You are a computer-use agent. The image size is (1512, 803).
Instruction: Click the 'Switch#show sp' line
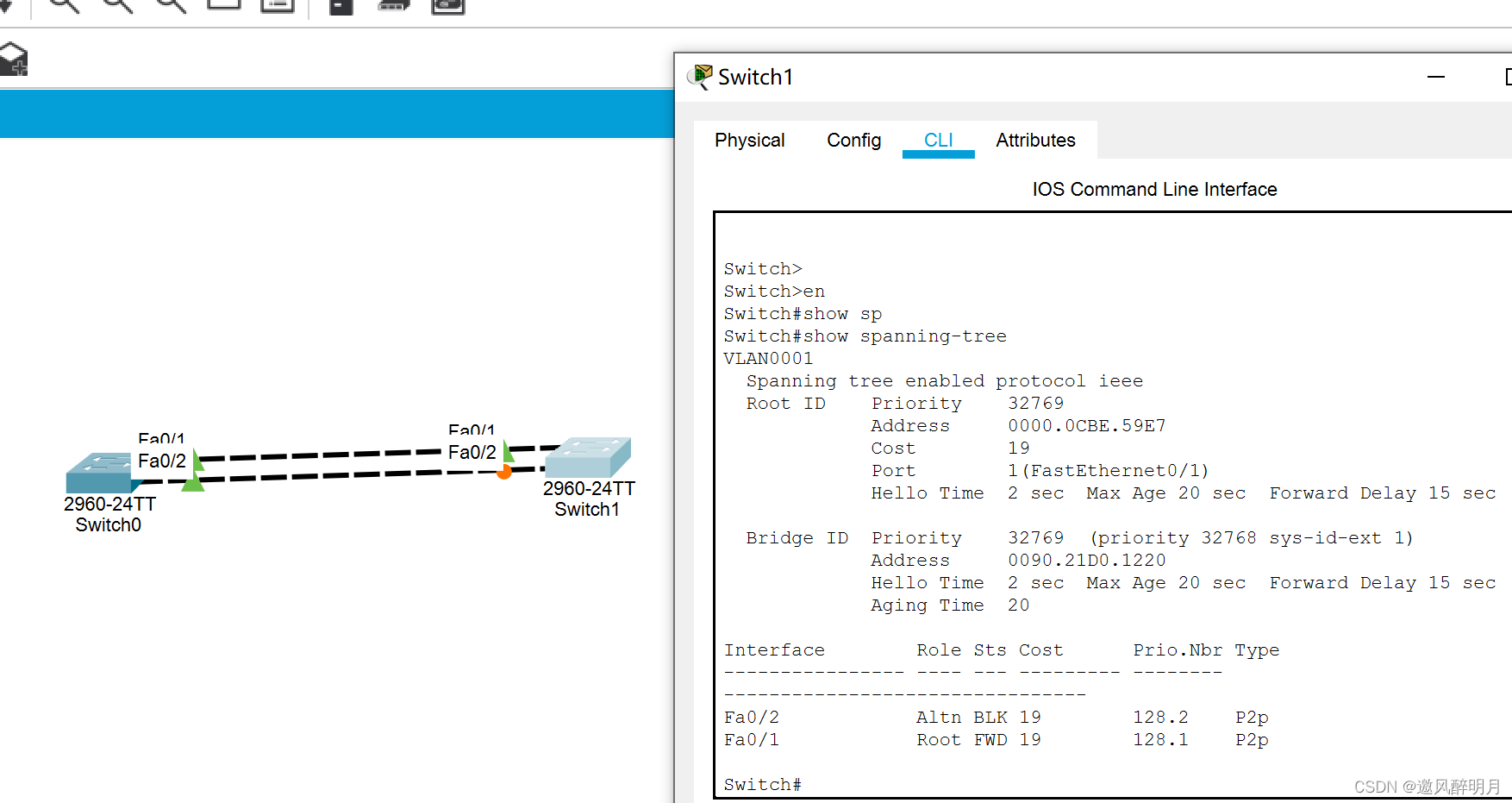coord(803,314)
